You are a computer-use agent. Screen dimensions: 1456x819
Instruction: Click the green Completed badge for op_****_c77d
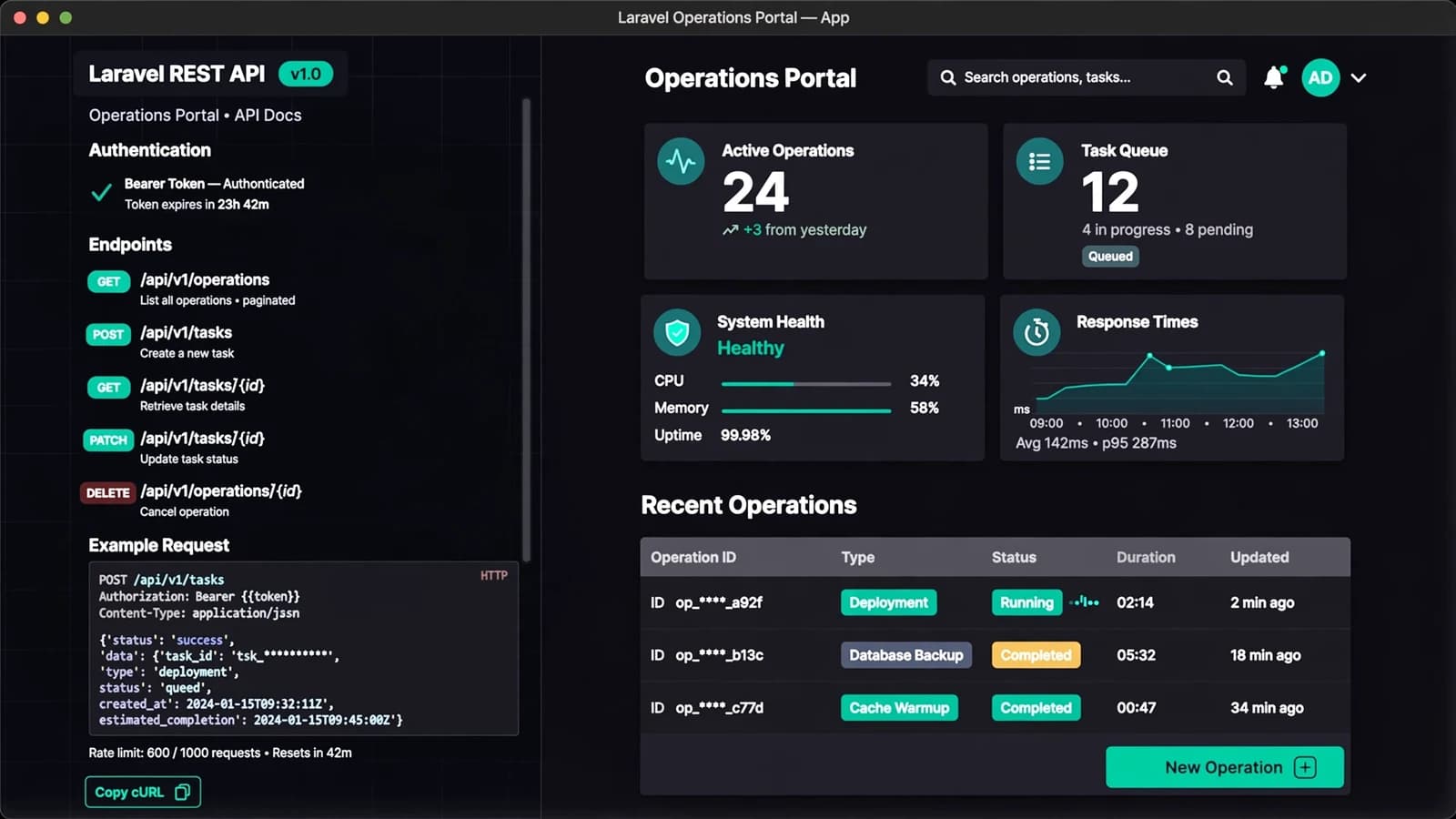click(x=1036, y=708)
